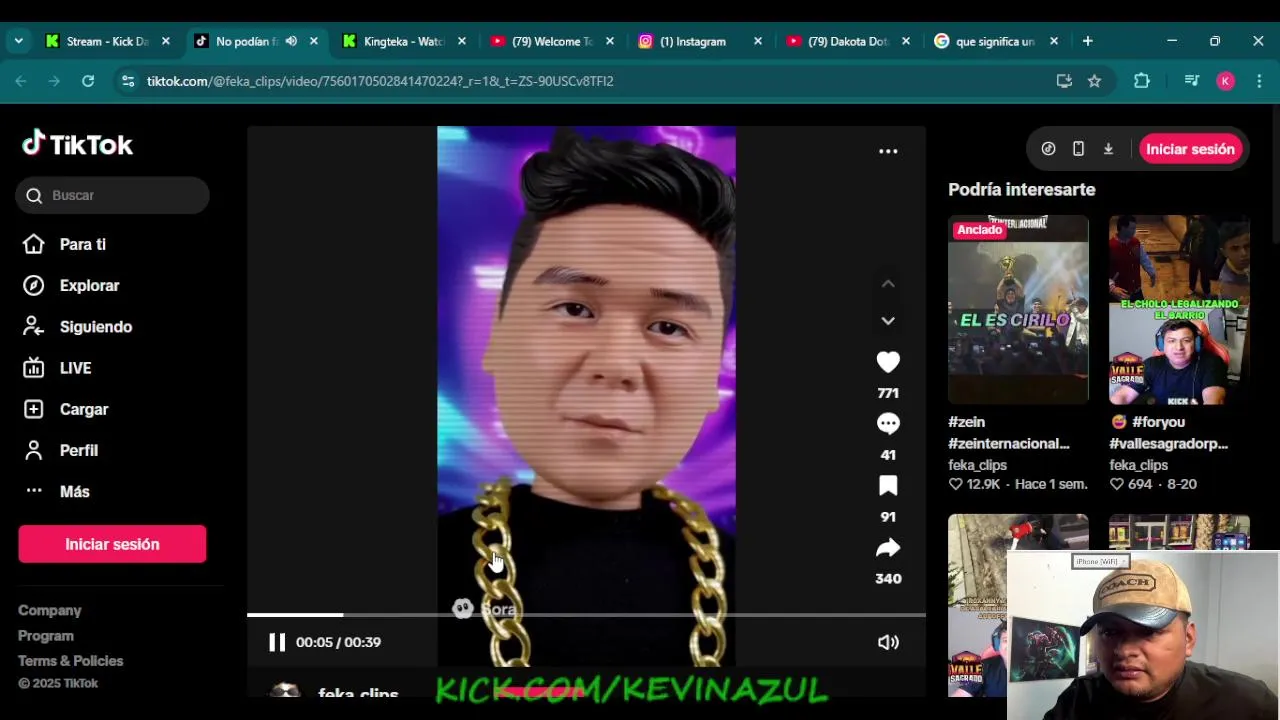Image resolution: width=1280 pixels, height=720 pixels.
Task: Mute video with speaker icon
Action: click(888, 642)
